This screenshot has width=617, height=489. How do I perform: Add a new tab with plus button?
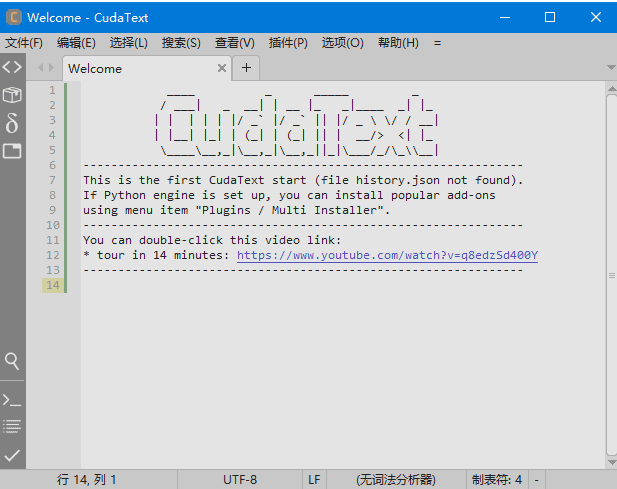[x=246, y=68]
